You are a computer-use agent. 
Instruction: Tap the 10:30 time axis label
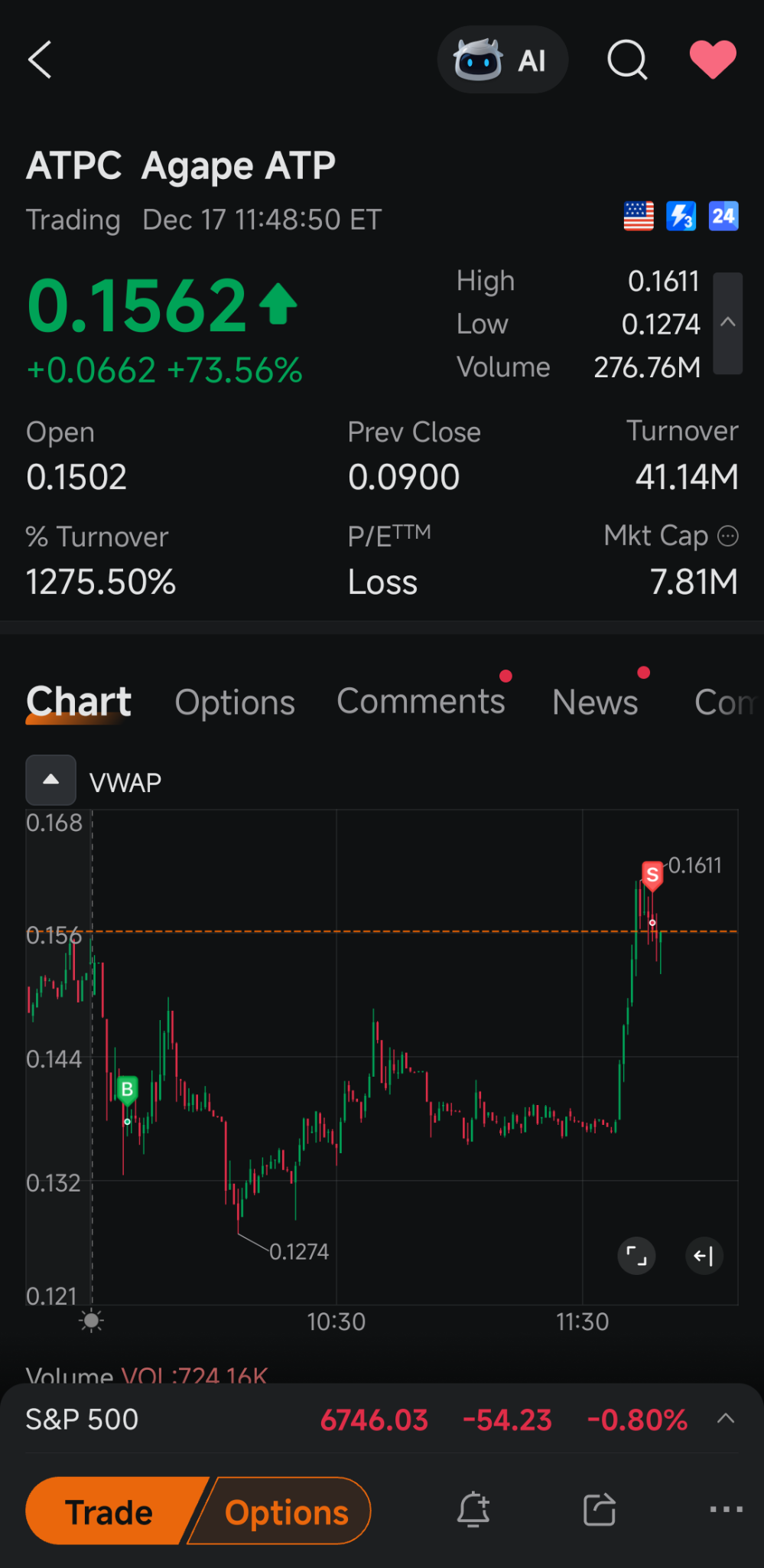pos(336,1322)
